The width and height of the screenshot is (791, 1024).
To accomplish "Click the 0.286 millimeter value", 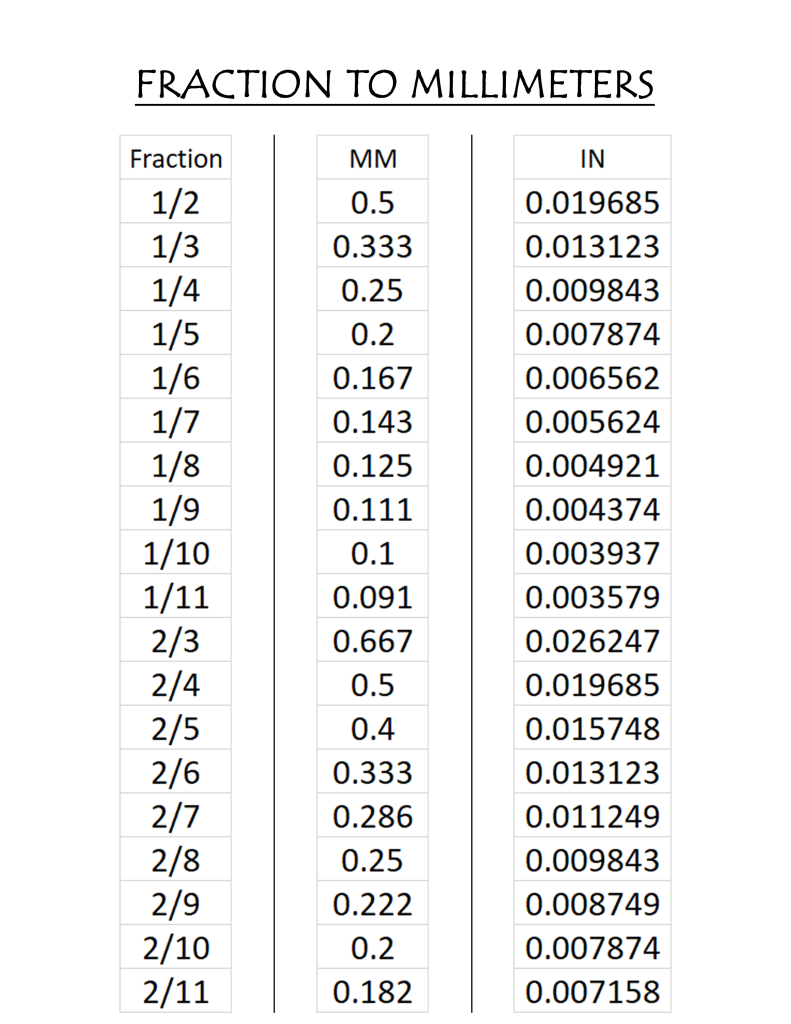I will click(372, 815).
